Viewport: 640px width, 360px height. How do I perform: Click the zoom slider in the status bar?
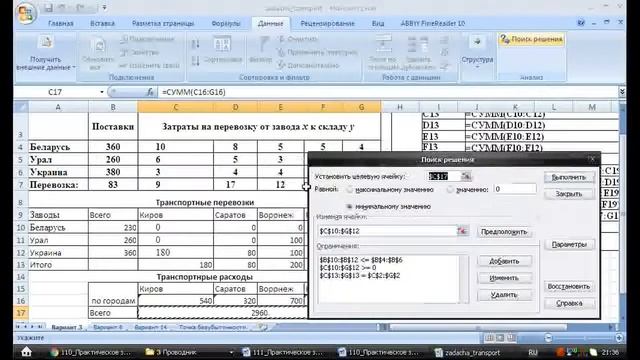[584, 338]
